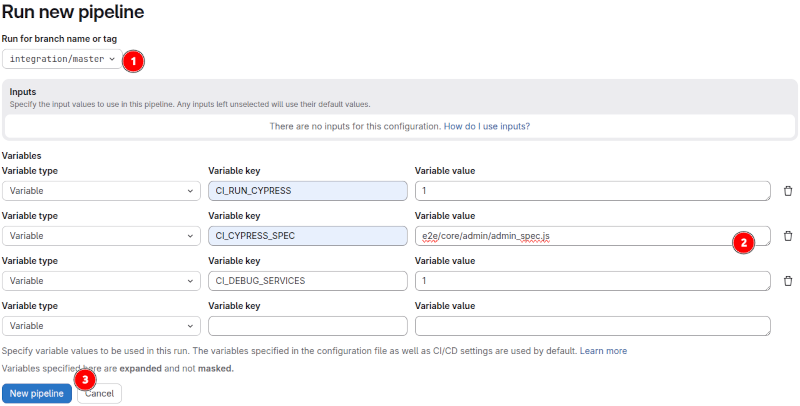800x406 pixels.
Task: Open Variable type dropdown for CI_DEBUG_SERVICES
Action: (x=101, y=281)
